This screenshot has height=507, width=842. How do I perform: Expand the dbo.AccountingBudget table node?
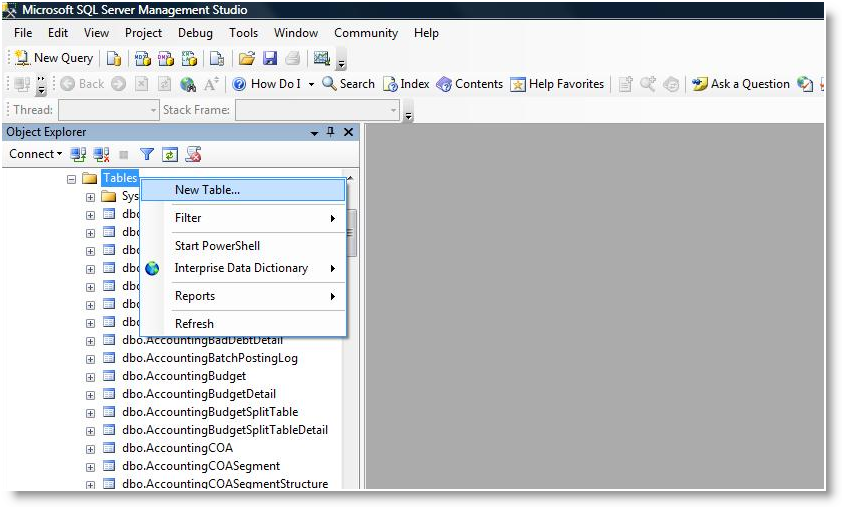[91, 376]
